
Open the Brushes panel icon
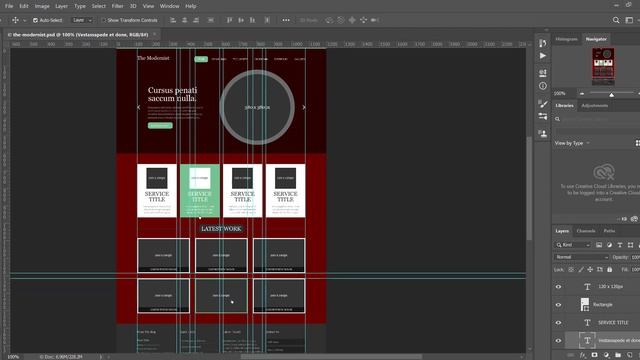(x=542, y=104)
